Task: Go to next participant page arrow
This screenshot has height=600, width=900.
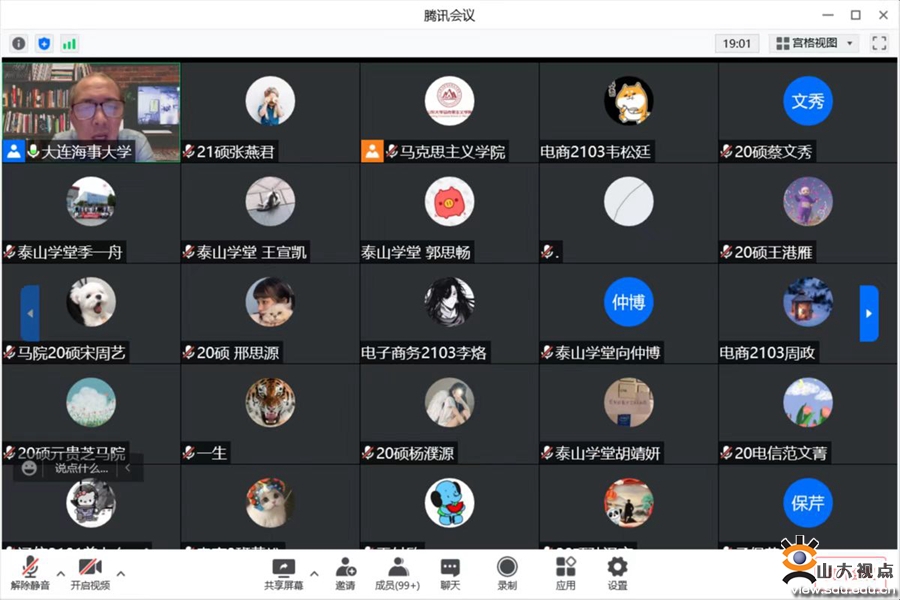Action: [x=868, y=313]
